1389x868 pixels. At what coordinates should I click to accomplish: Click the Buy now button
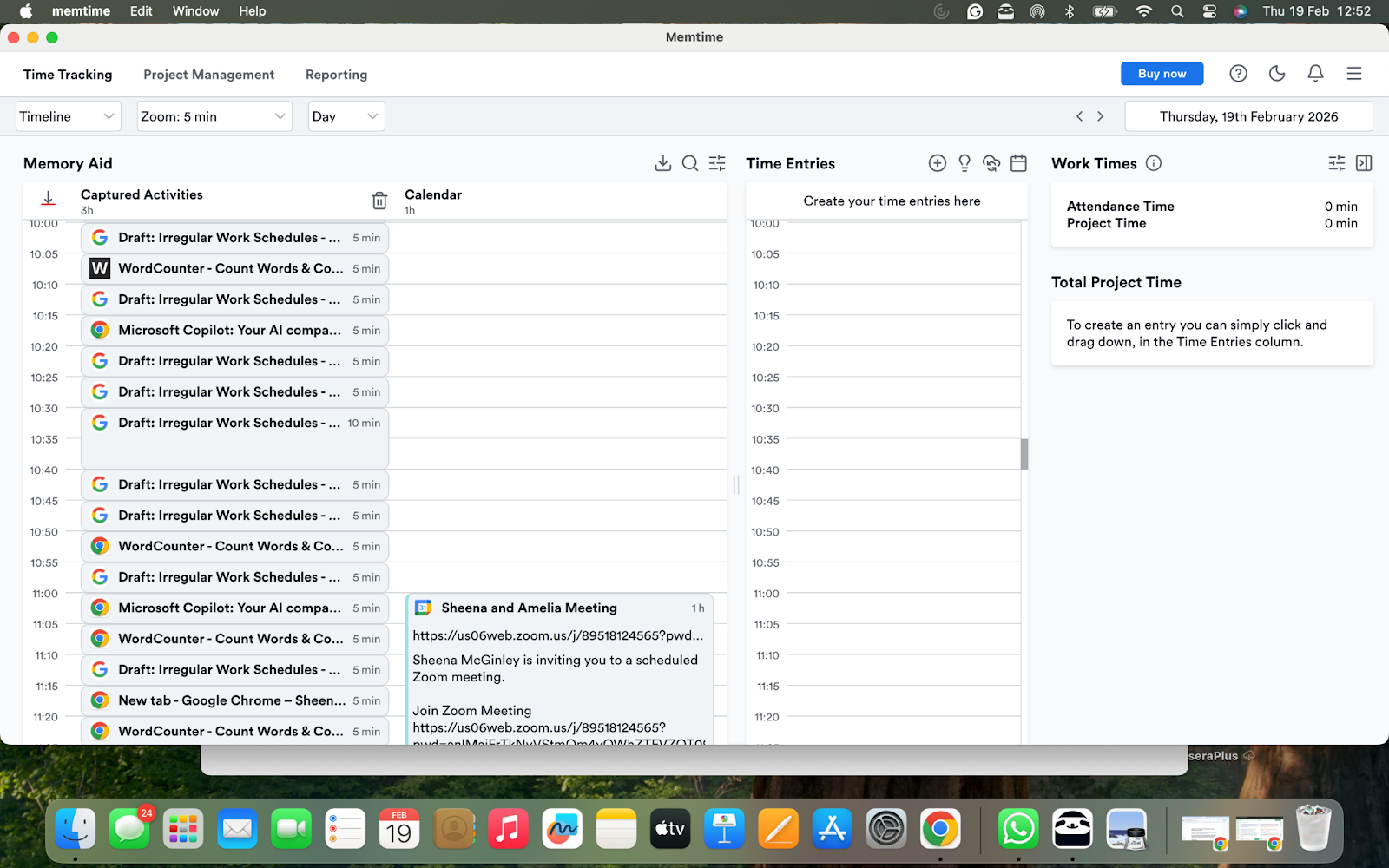click(1162, 73)
